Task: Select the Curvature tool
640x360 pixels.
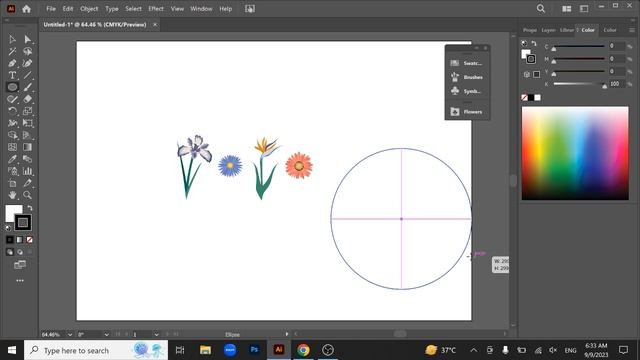Action: [27, 63]
